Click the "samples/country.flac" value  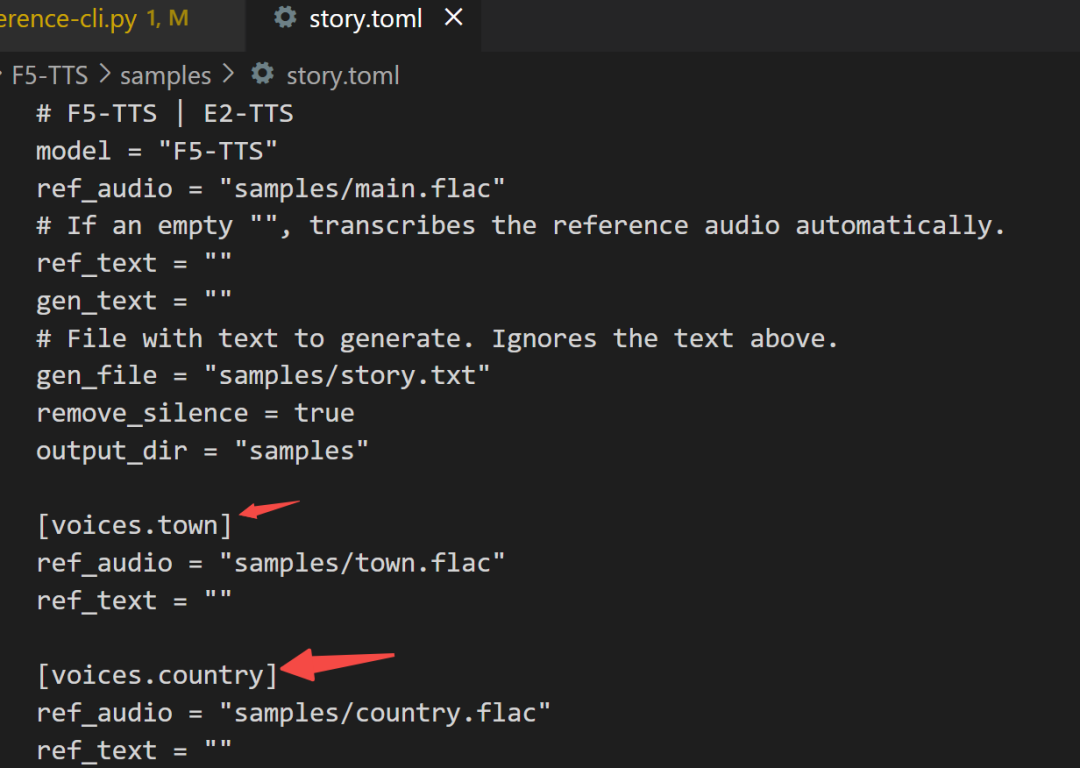click(x=384, y=713)
